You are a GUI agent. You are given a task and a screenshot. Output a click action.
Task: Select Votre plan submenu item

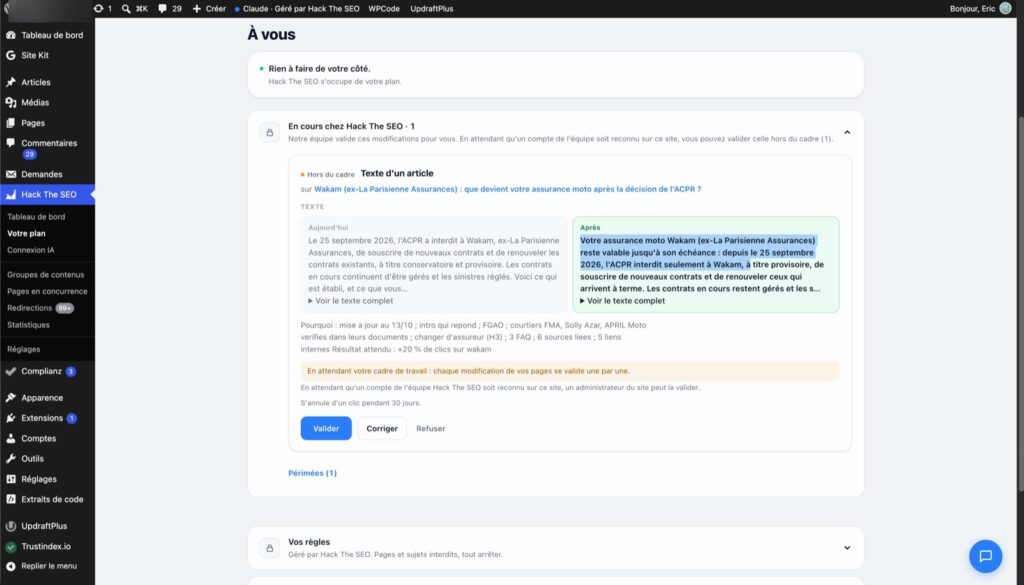[x=26, y=233]
